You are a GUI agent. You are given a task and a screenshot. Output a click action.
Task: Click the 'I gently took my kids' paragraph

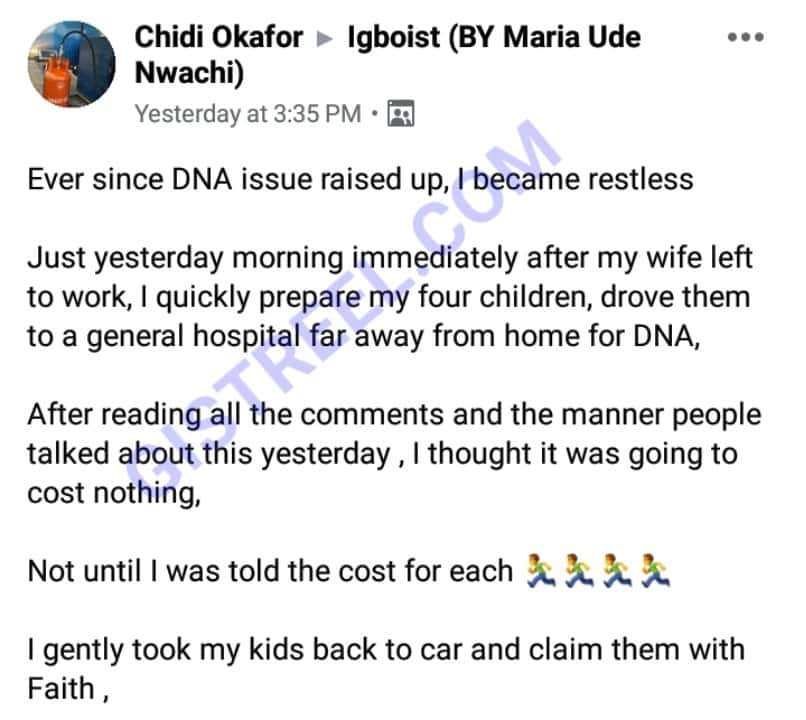point(386,669)
